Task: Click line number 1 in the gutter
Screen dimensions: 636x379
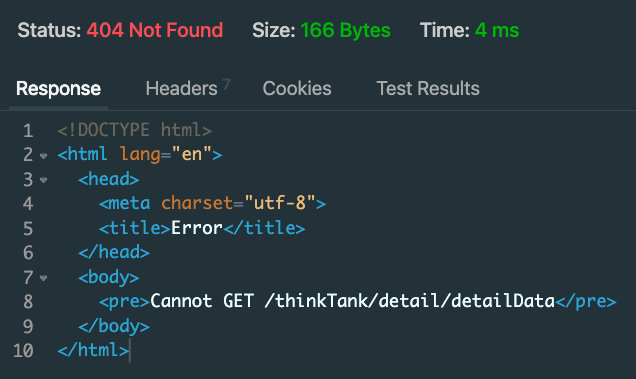Action: tap(28, 131)
